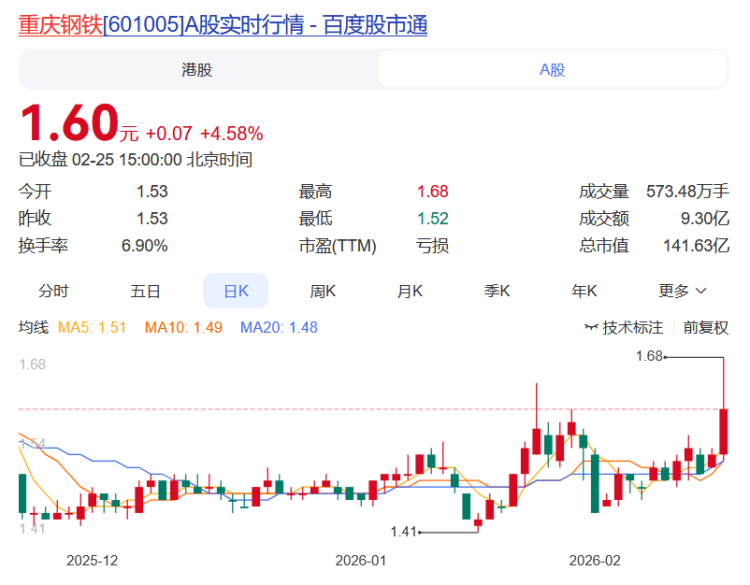The width and height of the screenshot is (750, 585).
Task: Click the MA20: 1.48 indicator label
Action: point(279,328)
